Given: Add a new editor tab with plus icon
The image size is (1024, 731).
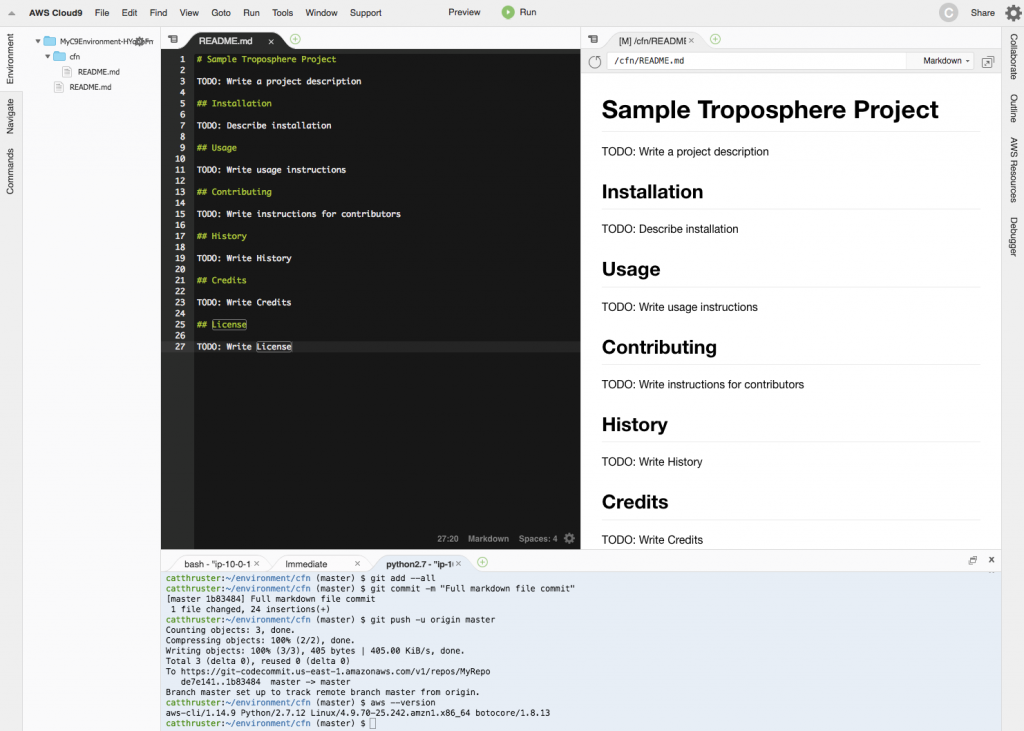Looking at the screenshot, I should (x=295, y=40).
